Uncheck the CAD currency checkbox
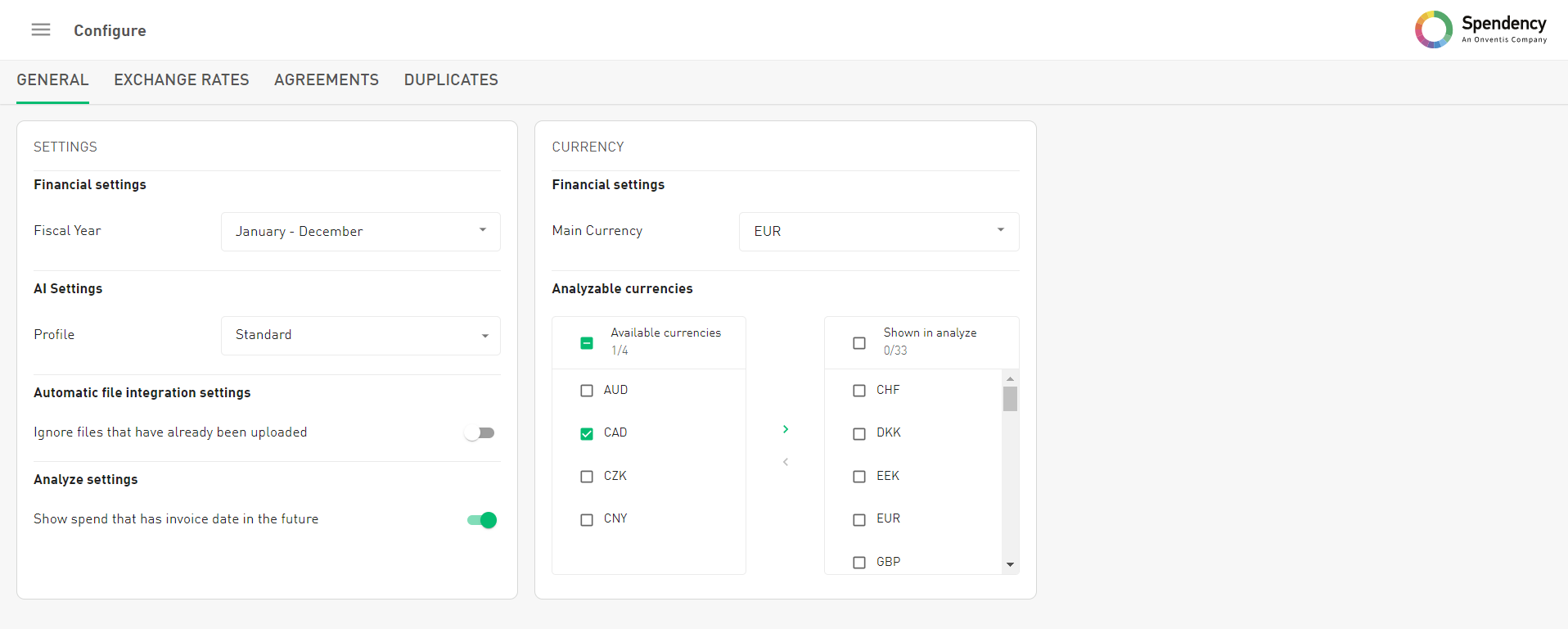The image size is (1568, 629). 587,433
